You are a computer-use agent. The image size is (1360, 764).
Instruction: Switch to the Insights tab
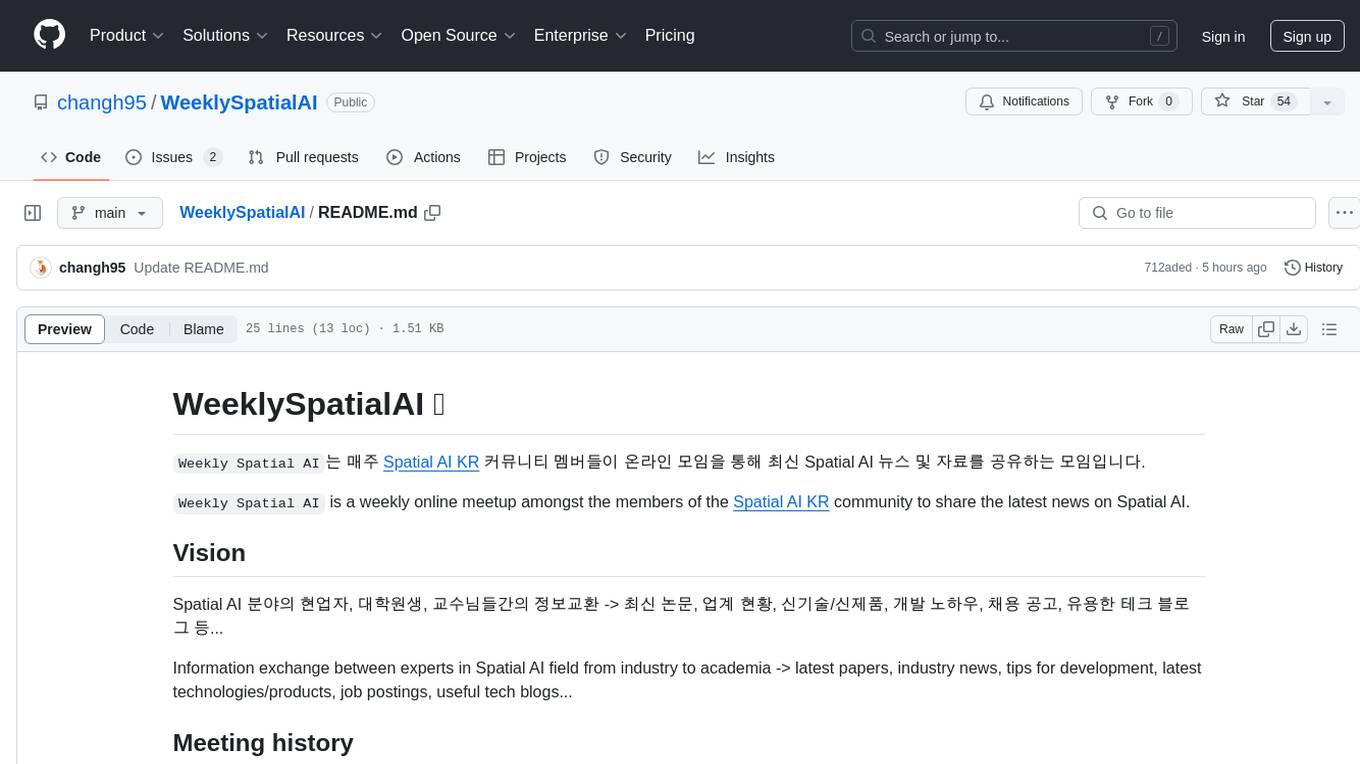pos(736,157)
